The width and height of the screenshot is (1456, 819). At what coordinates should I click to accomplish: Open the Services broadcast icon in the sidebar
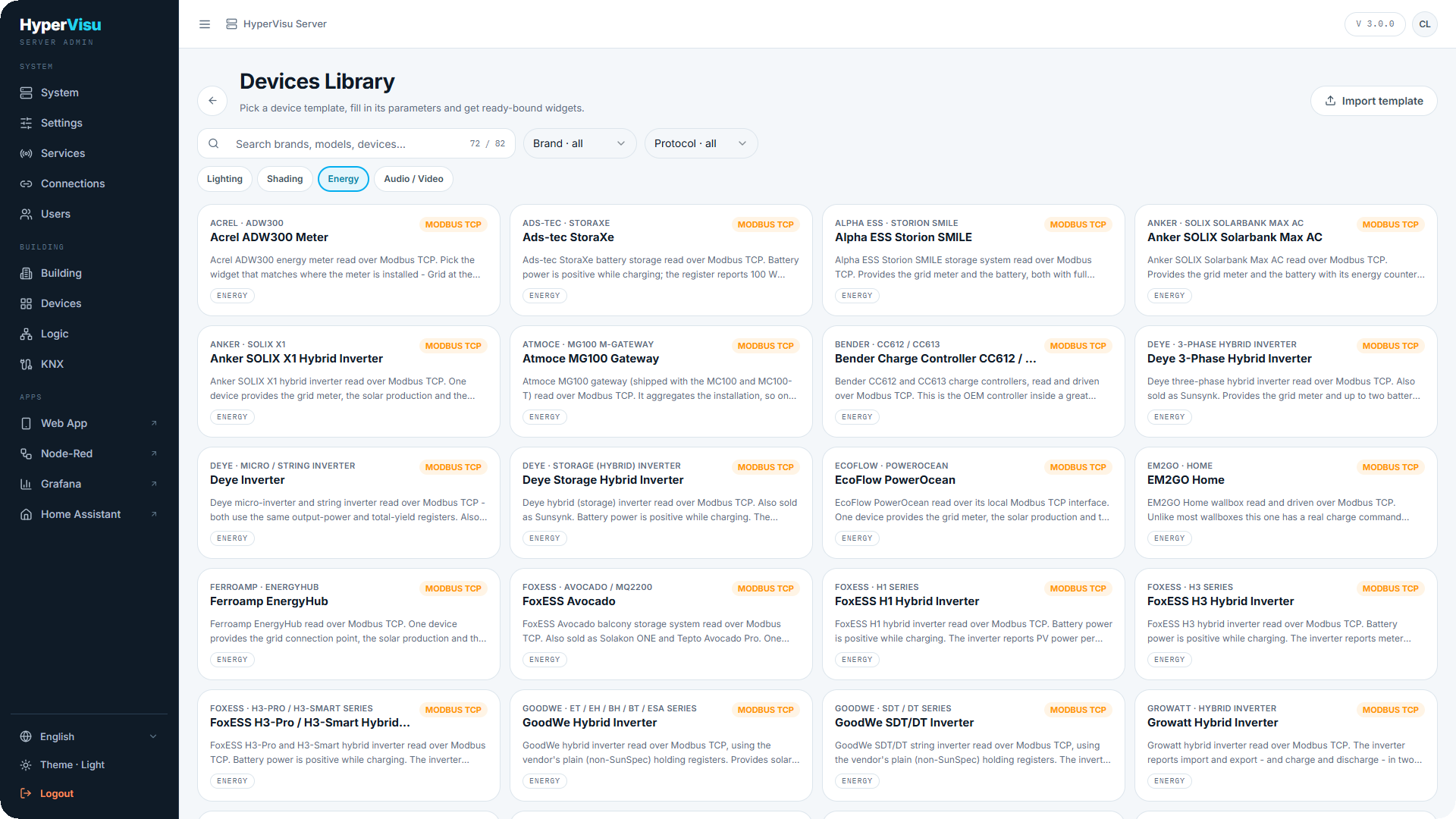point(27,153)
